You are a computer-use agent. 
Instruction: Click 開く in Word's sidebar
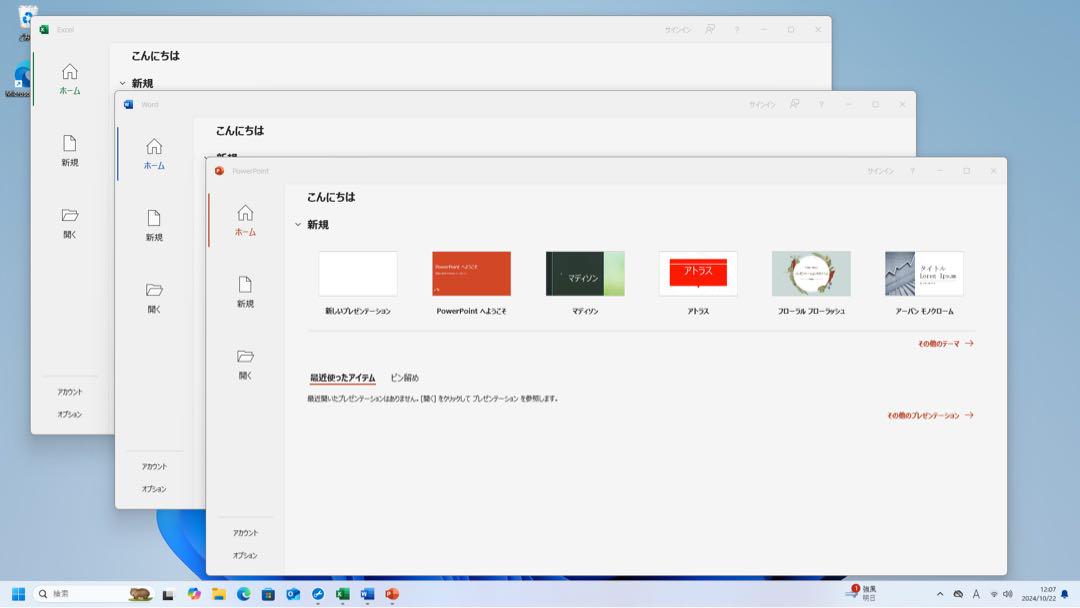coord(154,298)
